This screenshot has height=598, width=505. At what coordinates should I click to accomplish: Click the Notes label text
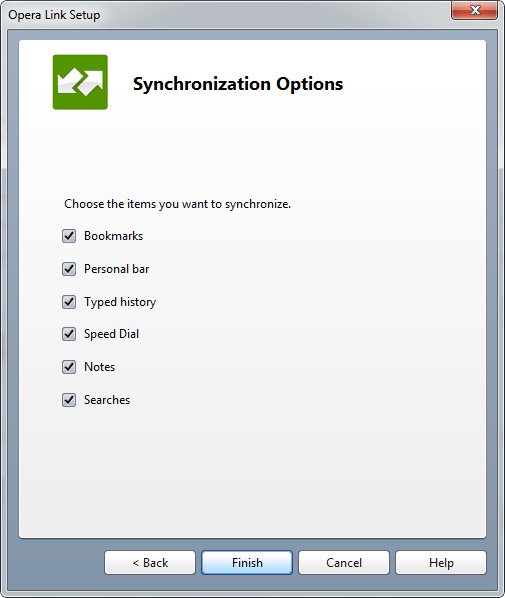(100, 367)
